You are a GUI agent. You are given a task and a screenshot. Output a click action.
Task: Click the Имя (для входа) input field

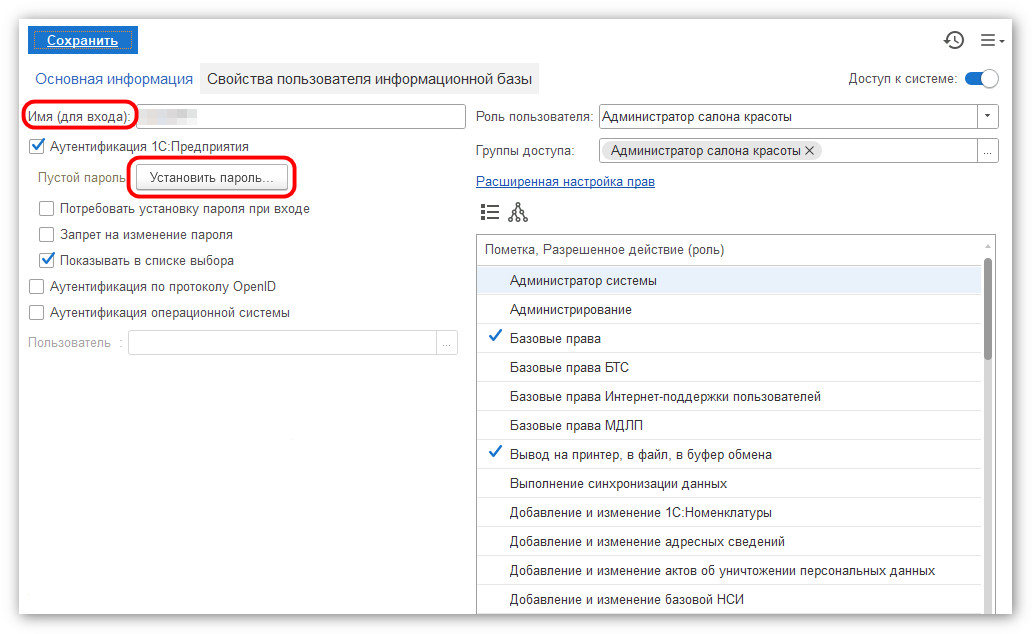[x=301, y=117]
